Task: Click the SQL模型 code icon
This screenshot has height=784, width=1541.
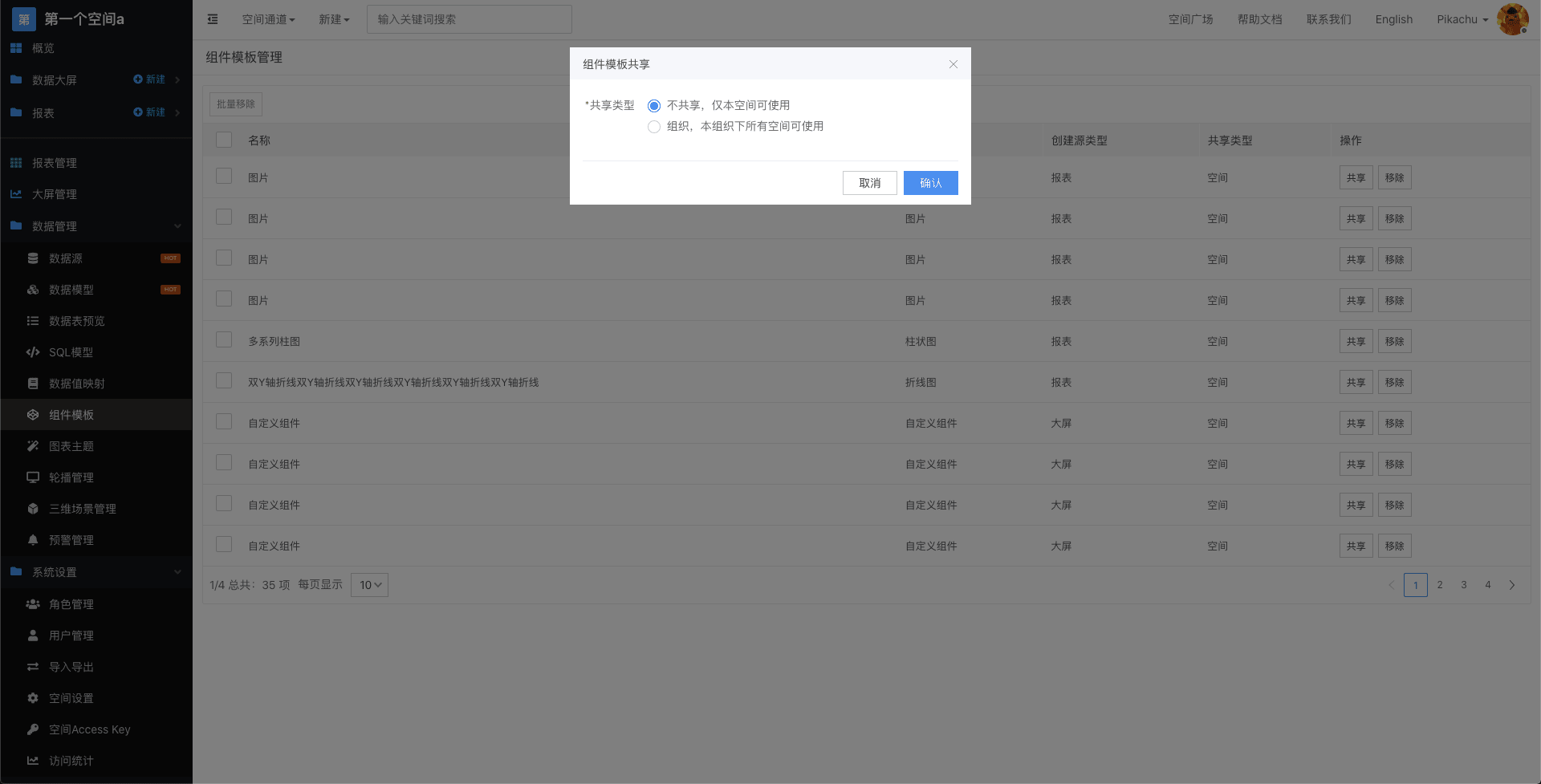Action: click(33, 352)
